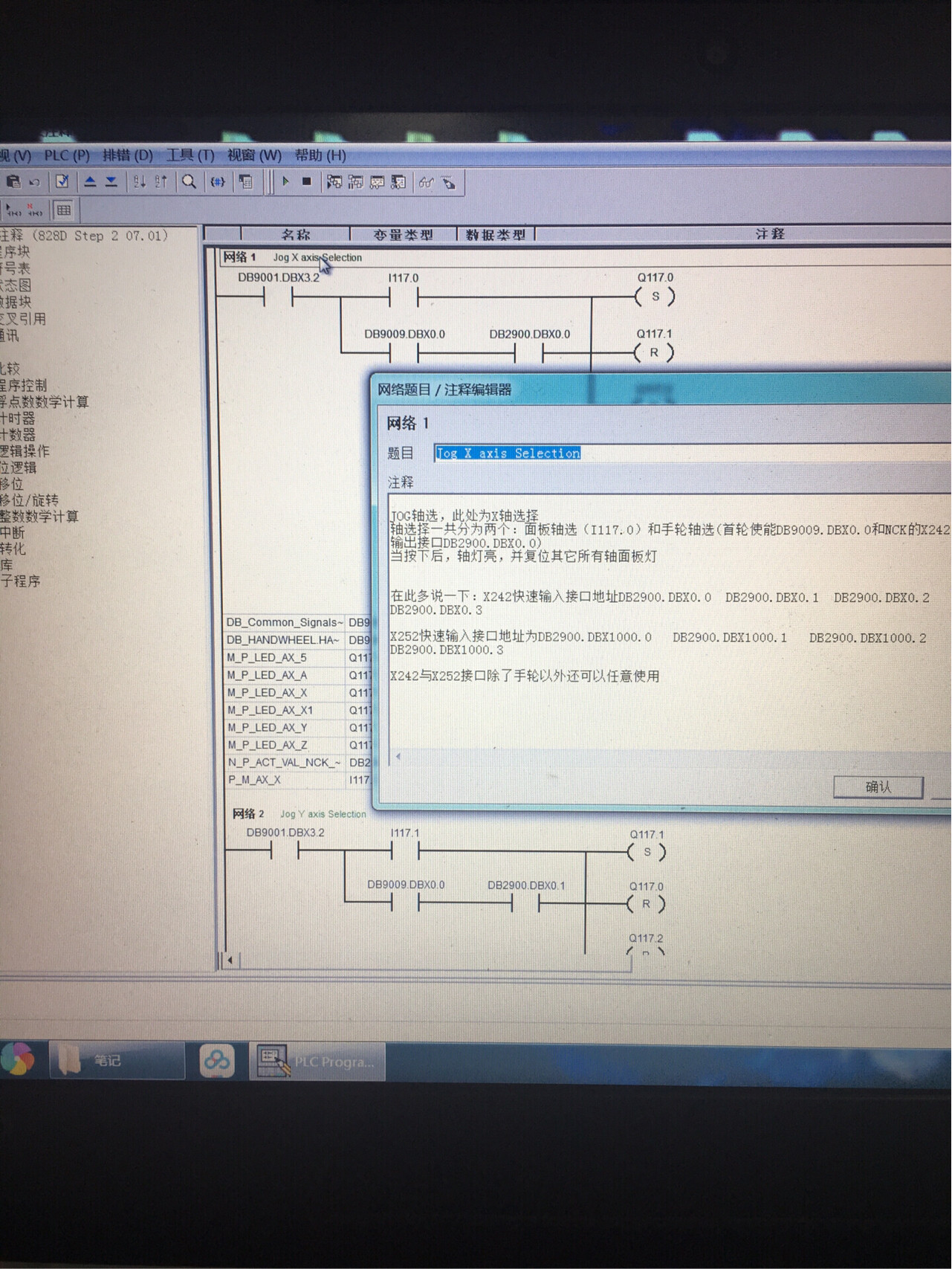The image size is (952, 1269).
Task: Click the sort descending toolbar icon
Action: (161, 181)
